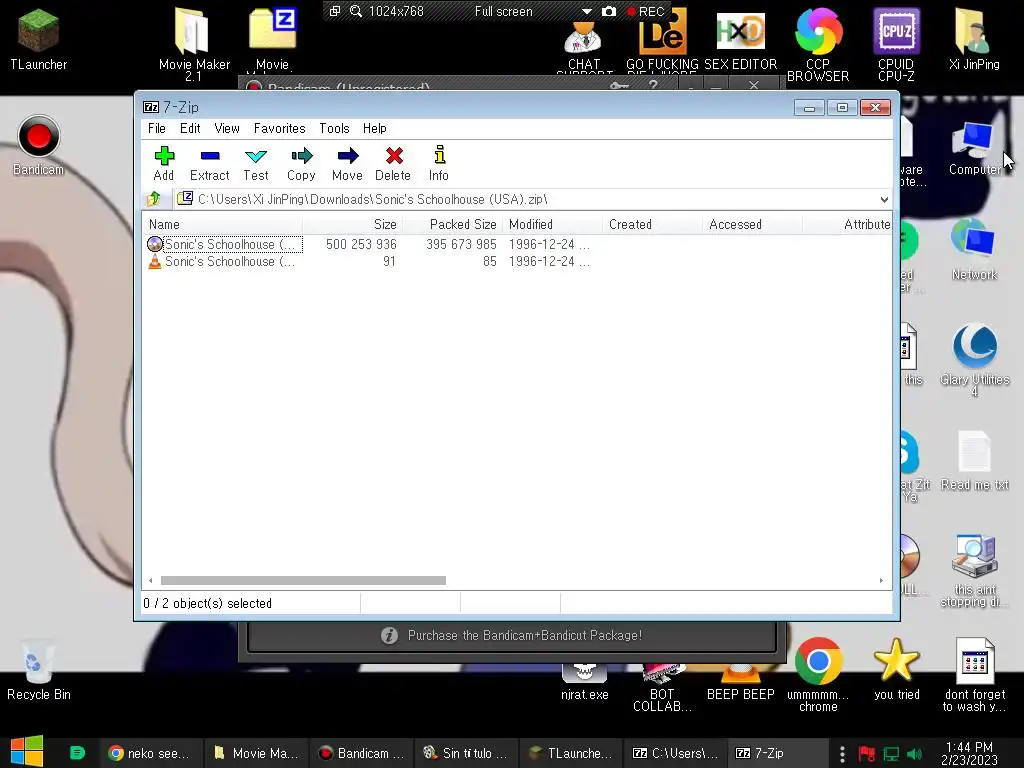Select the 'you tried' star desktop icon
1024x768 pixels.
[897, 670]
